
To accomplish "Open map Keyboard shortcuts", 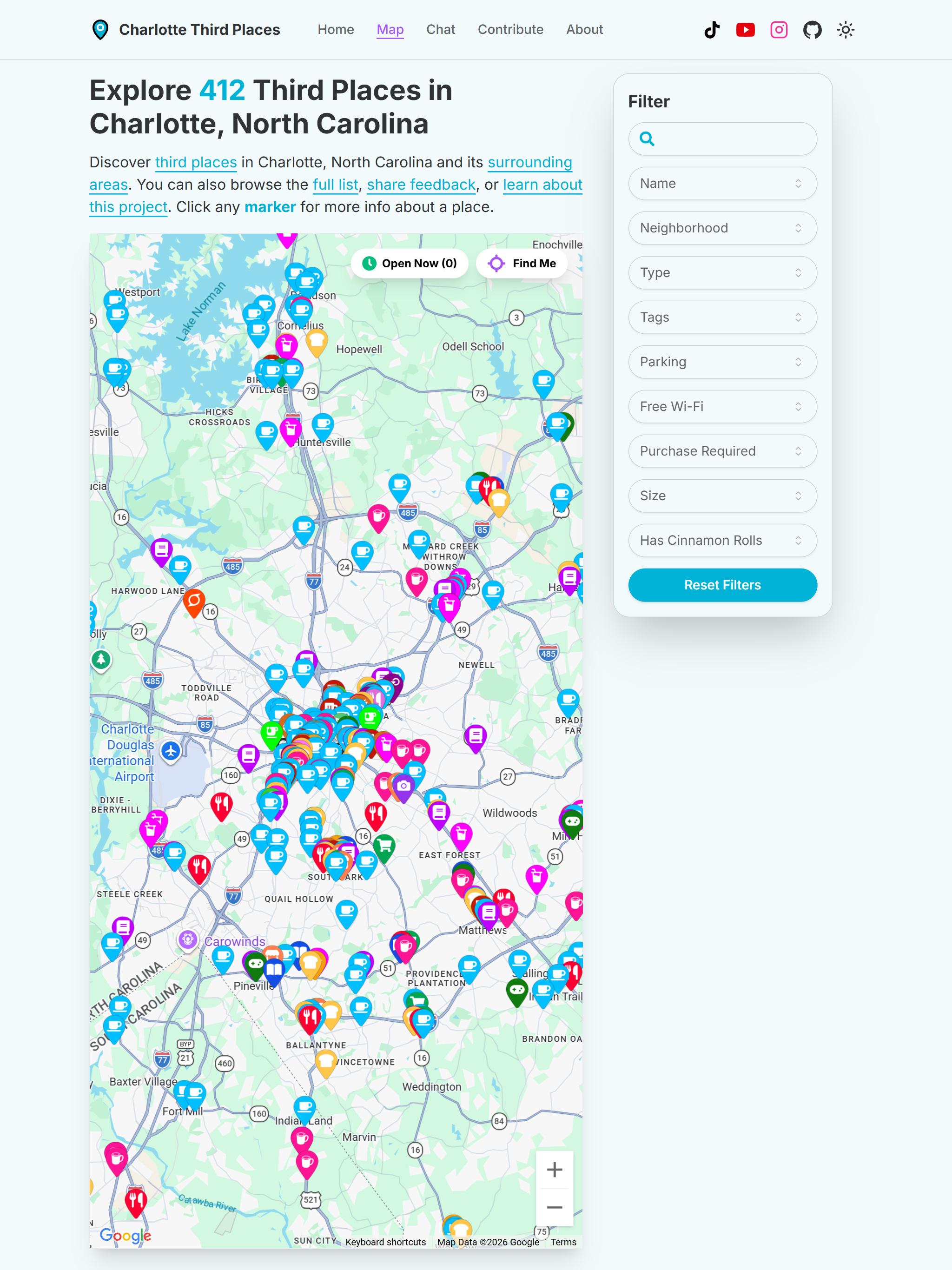I will 385,1242.
